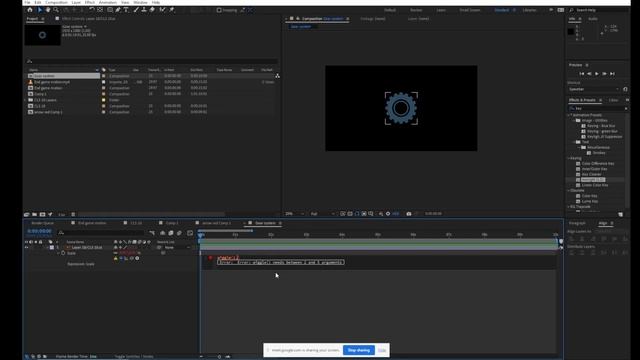Toggle motion blur switch in timeline
Screen dimensions: 640x360
click(179, 233)
